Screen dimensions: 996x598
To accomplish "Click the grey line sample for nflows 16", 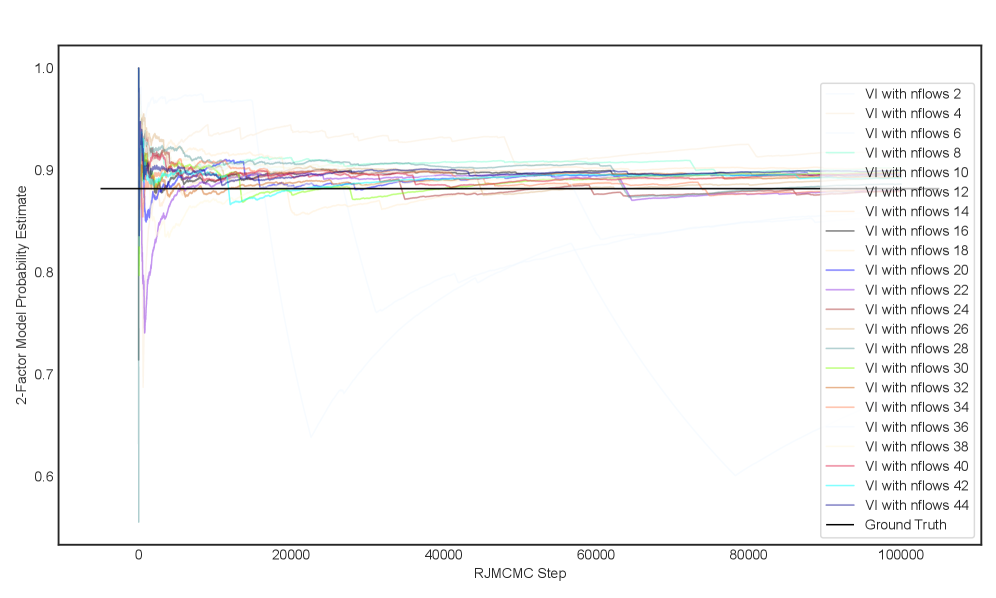I will point(840,231).
